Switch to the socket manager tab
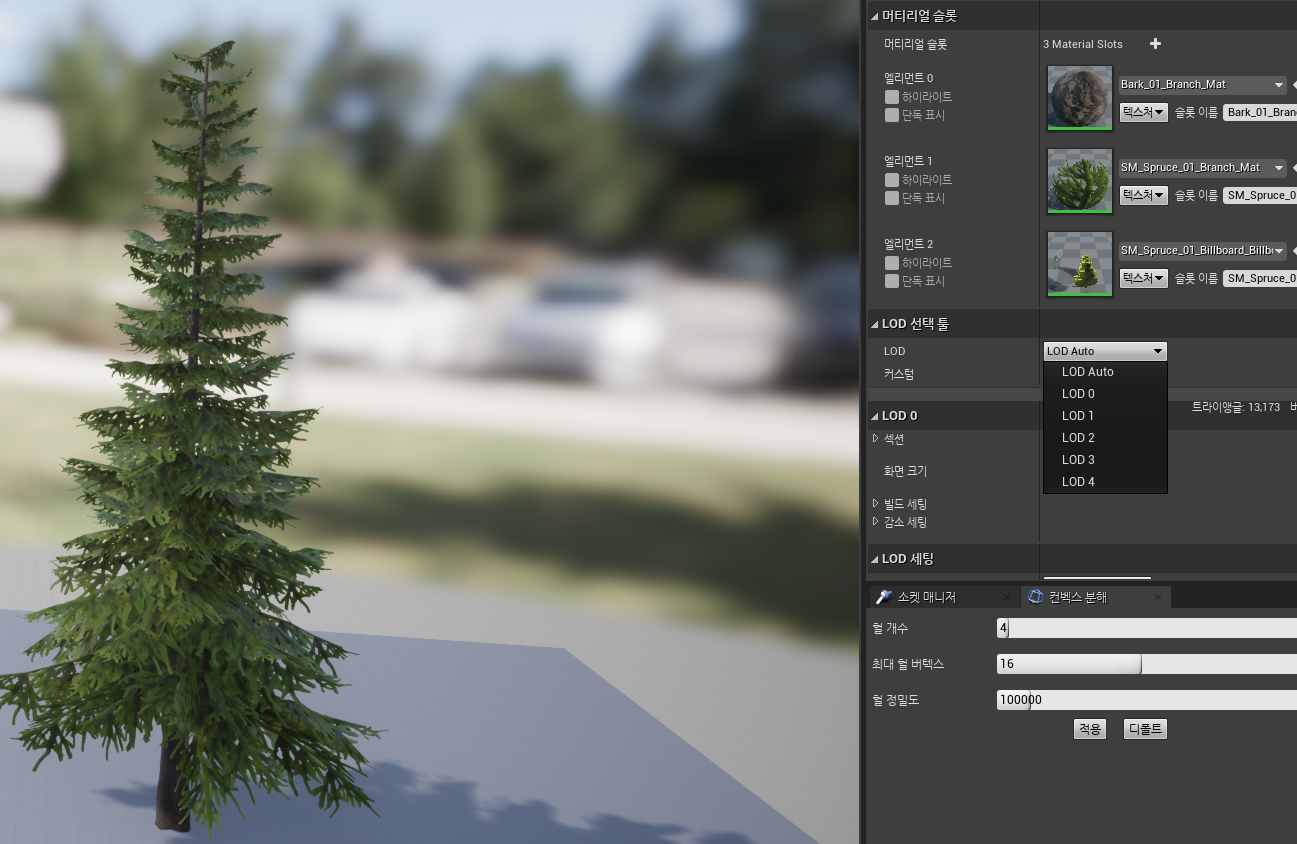Screen dimensions: 1297x844 [x=943, y=597]
